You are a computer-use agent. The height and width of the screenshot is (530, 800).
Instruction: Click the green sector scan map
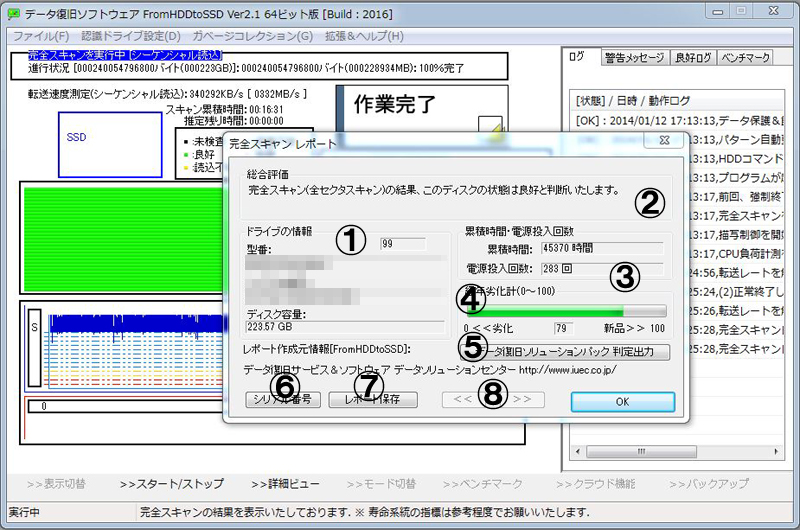click(123, 239)
